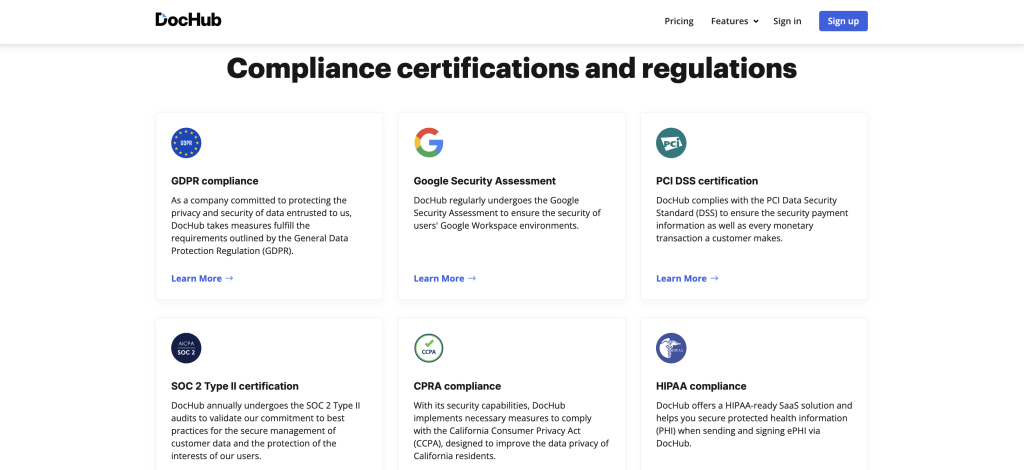The width and height of the screenshot is (1024, 470).
Task: Open the Features menu
Action: [729, 21]
